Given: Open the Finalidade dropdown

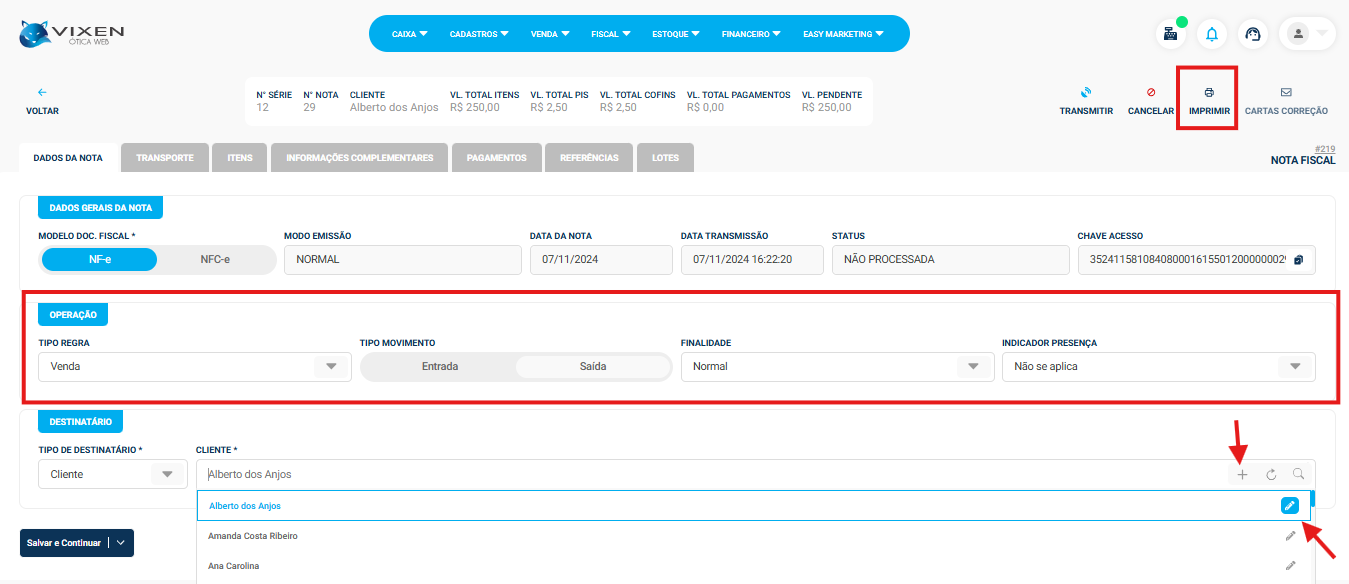Looking at the screenshot, I should click(973, 367).
